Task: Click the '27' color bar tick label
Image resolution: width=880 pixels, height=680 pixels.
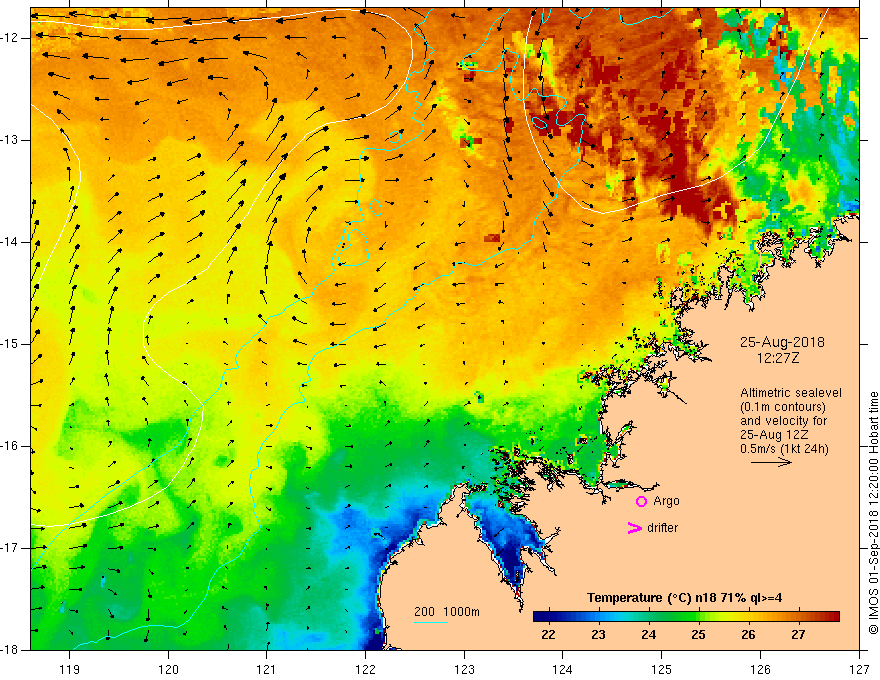Action: point(798,635)
